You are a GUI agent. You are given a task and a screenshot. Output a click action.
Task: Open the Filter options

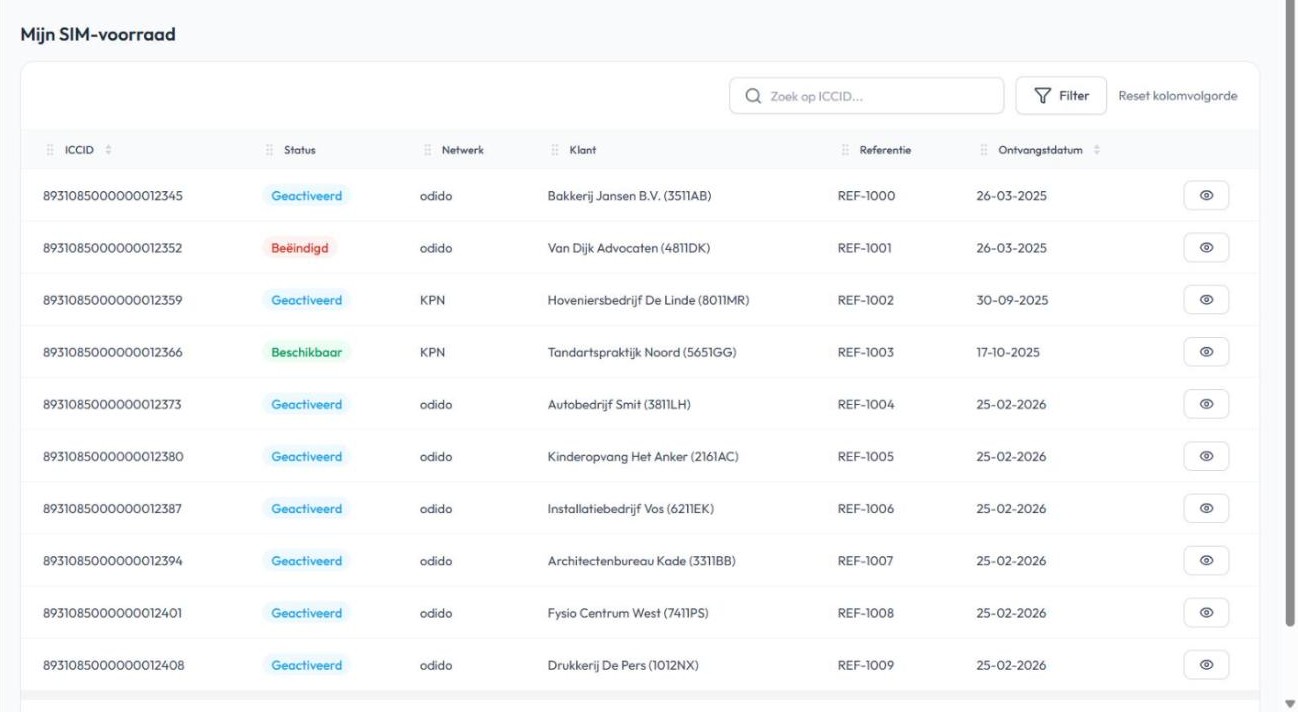1061,96
